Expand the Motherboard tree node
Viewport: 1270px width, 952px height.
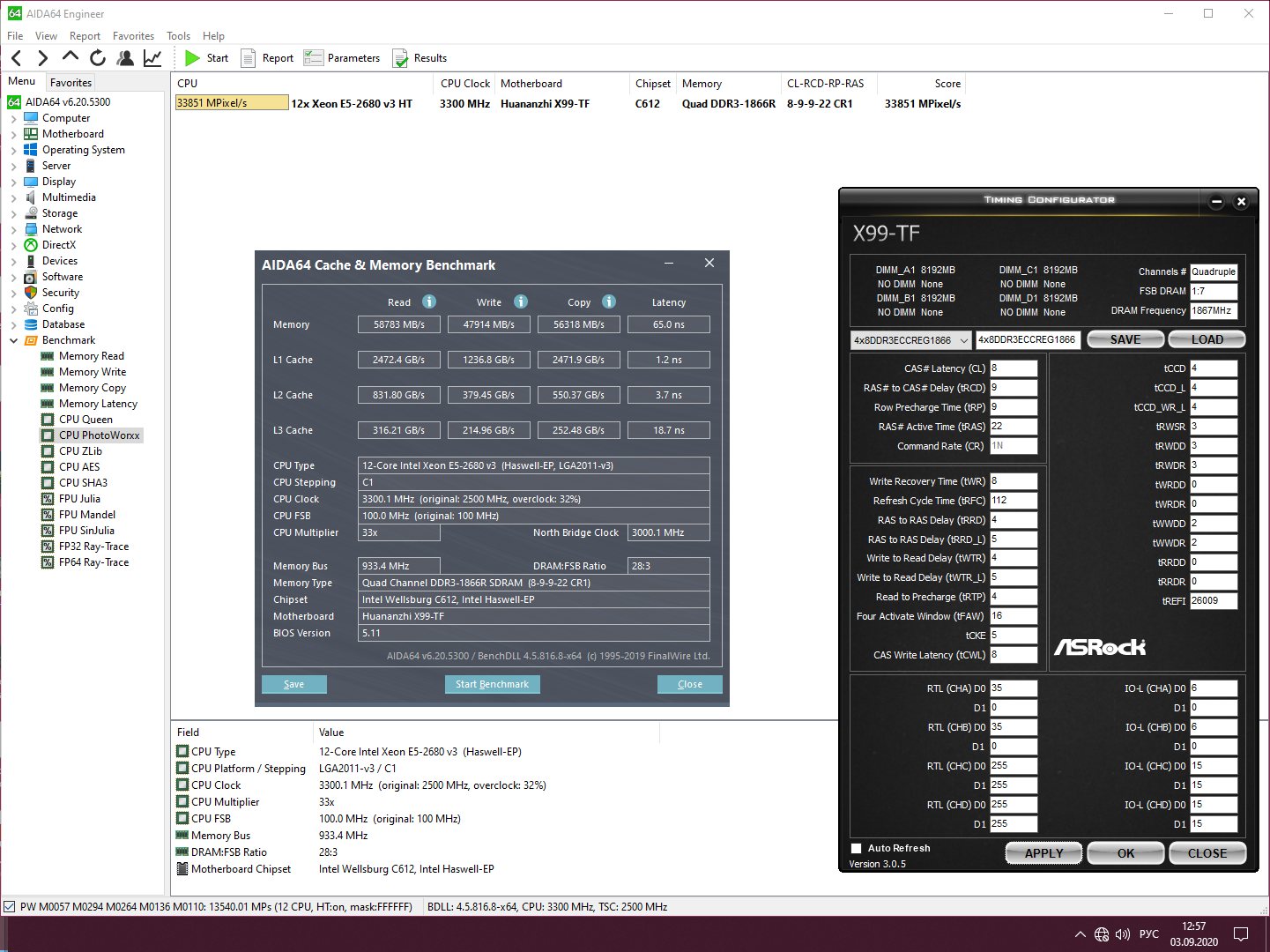tap(13, 134)
